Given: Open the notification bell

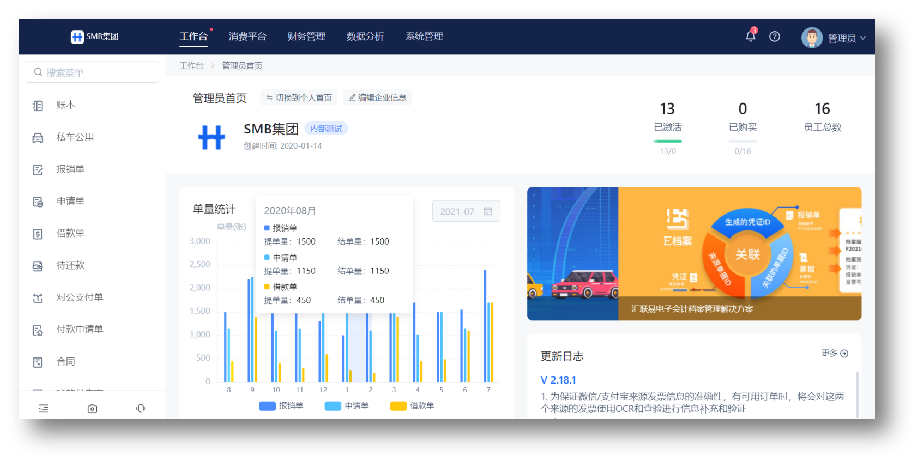Looking at the screenshot, I should tap(750, 36).
